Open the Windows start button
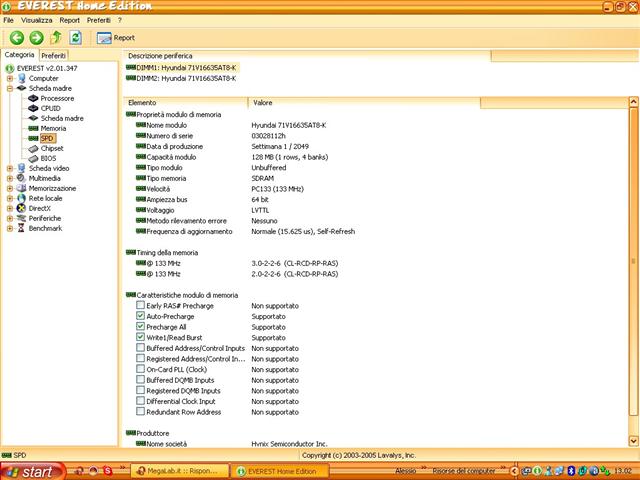 (33, 471)
